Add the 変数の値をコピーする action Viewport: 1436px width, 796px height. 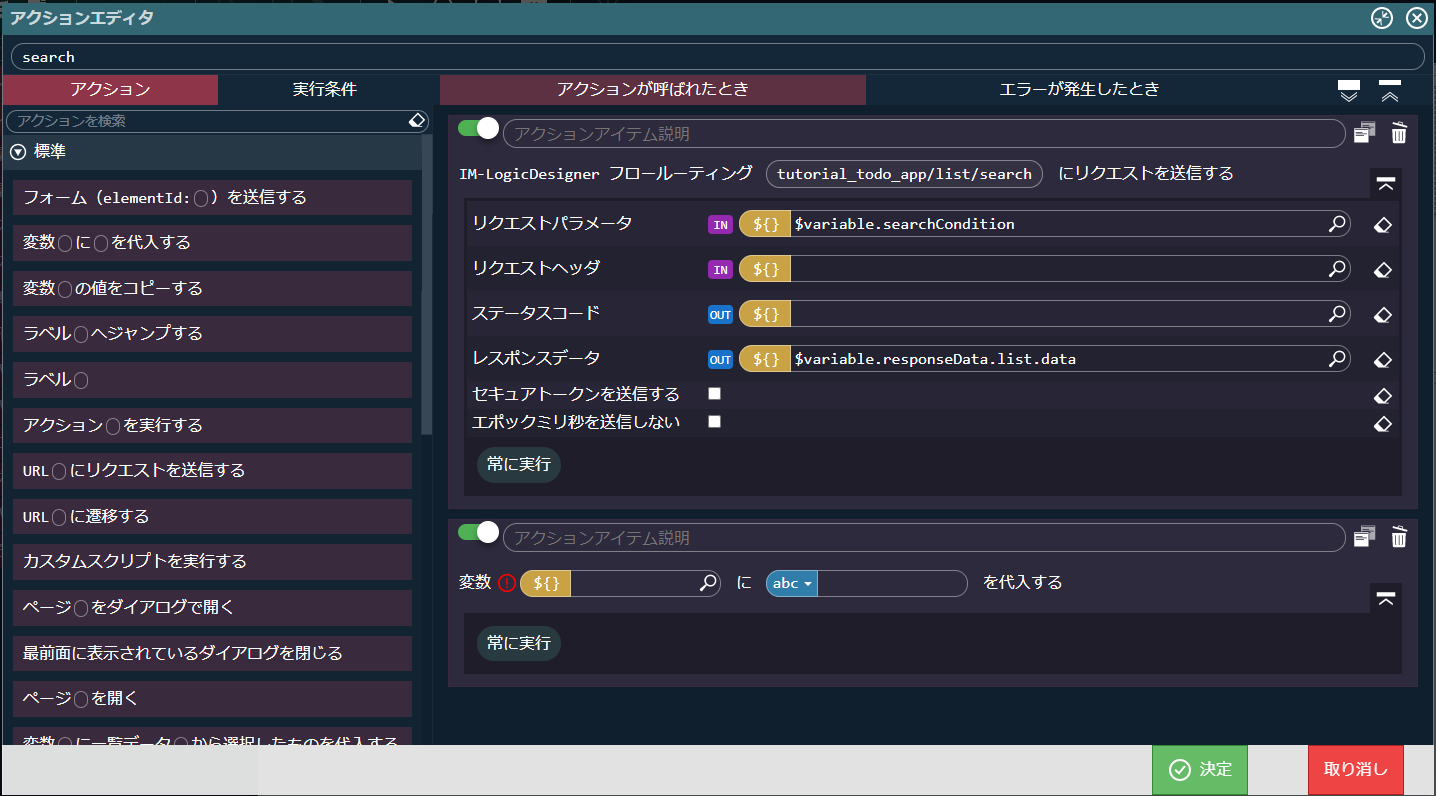point(213,288)
